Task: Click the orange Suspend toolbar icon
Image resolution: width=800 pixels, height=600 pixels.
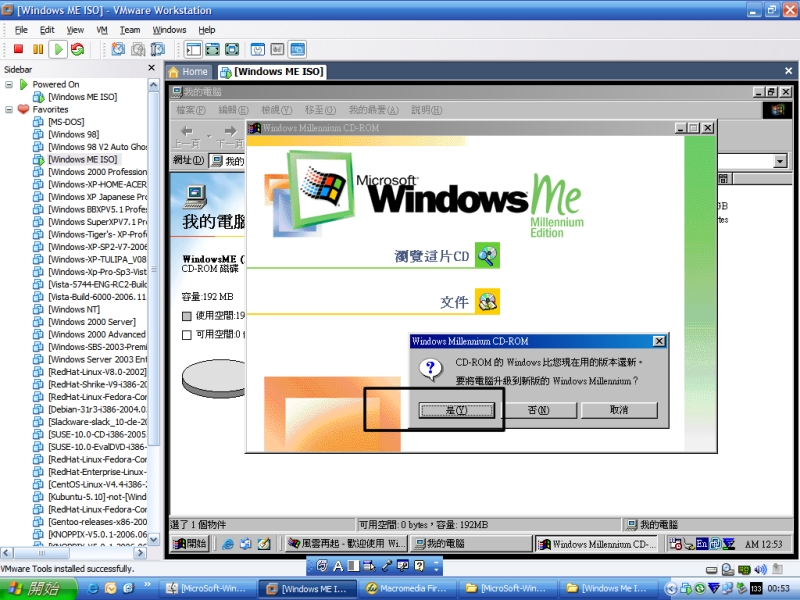Action: pos(38,49)
